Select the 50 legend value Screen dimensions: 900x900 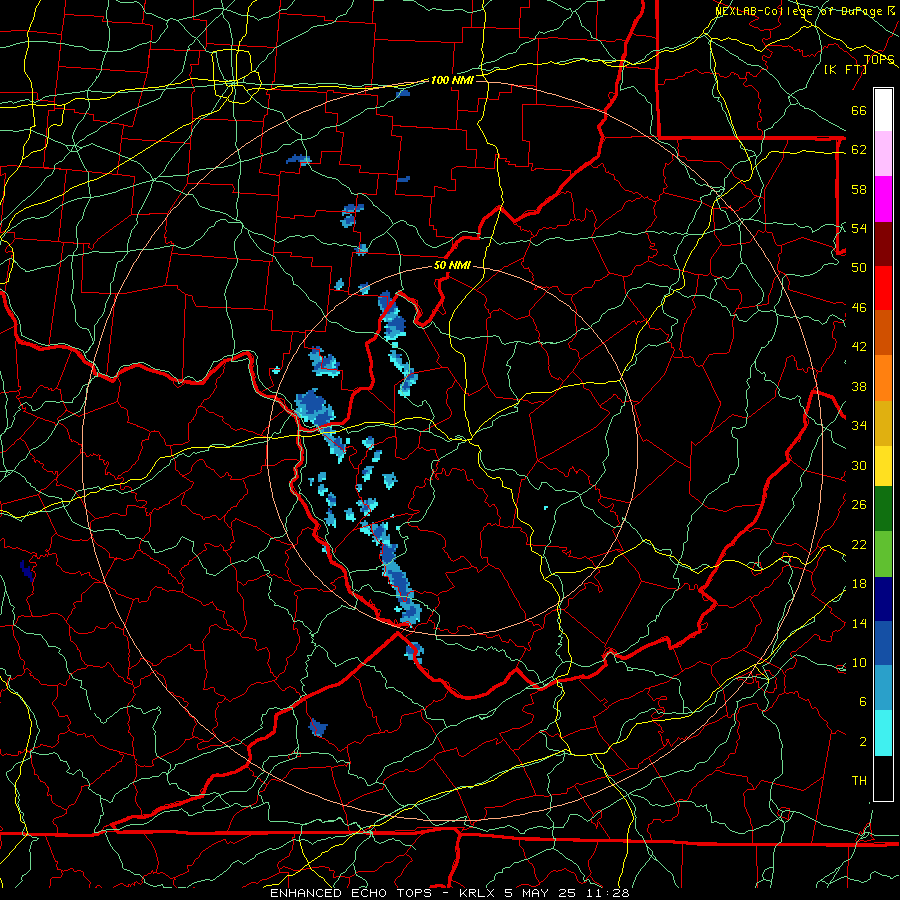click(859, 268)
